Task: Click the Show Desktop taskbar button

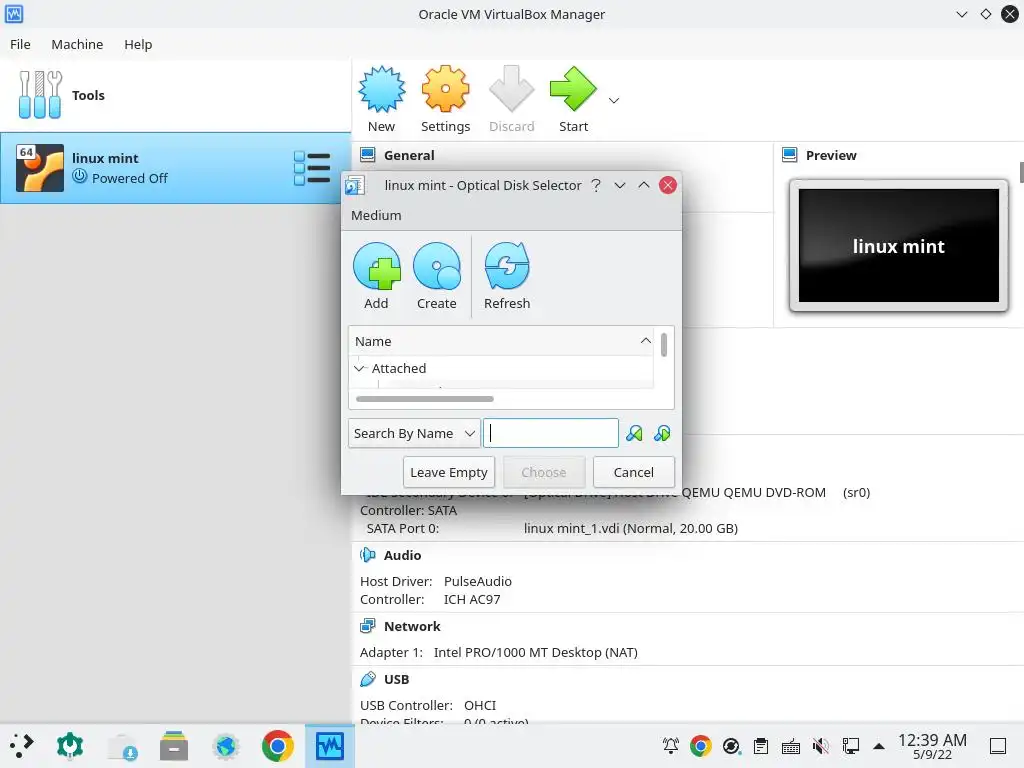Action: [x=998, y=746]
